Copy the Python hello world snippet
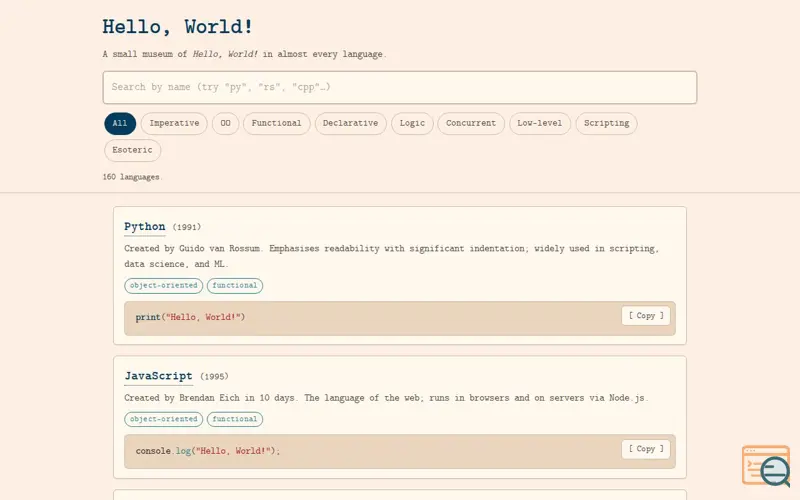The width and height of the screenshot is (800, 500). [x=646, y=316]
